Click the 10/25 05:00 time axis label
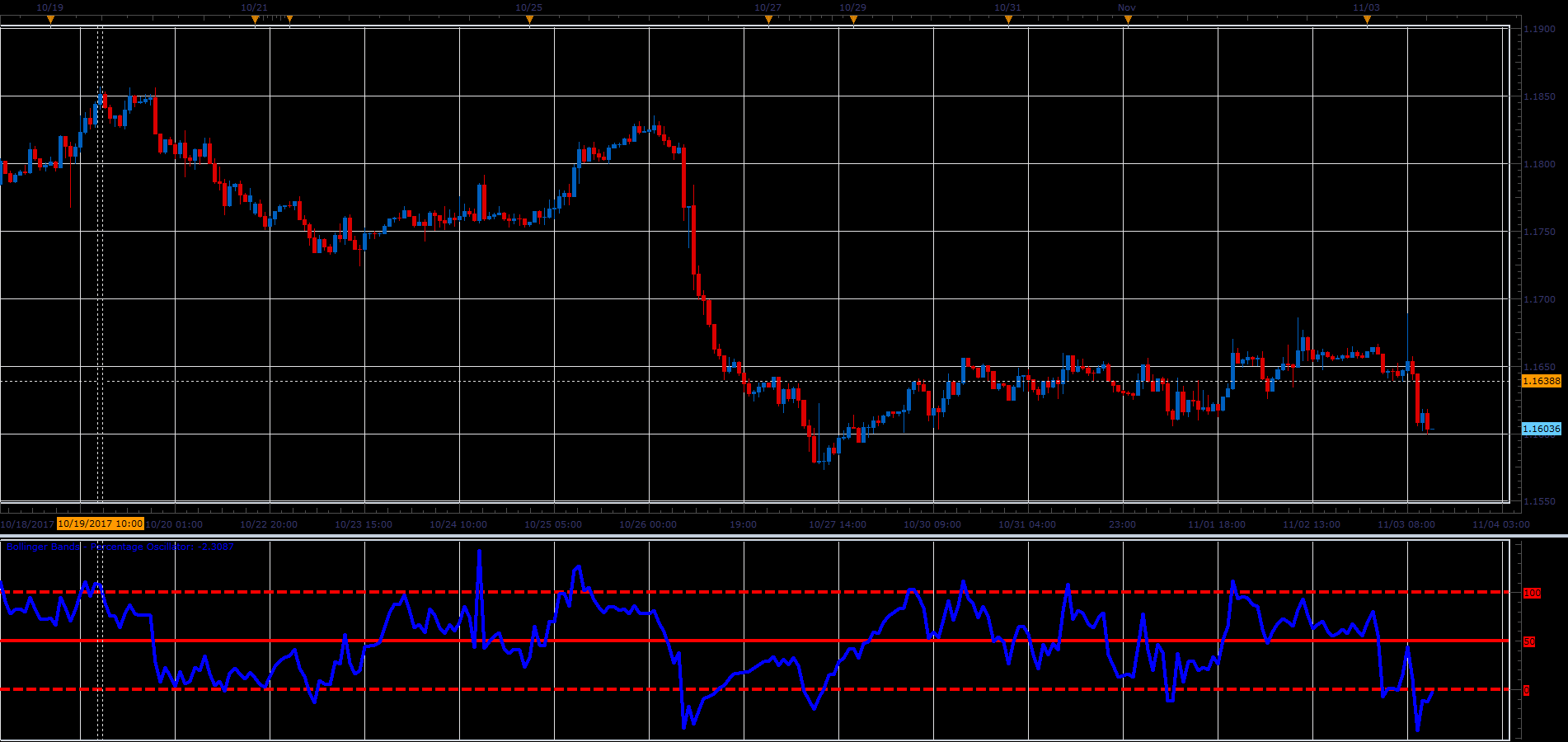 pos(553,524)
